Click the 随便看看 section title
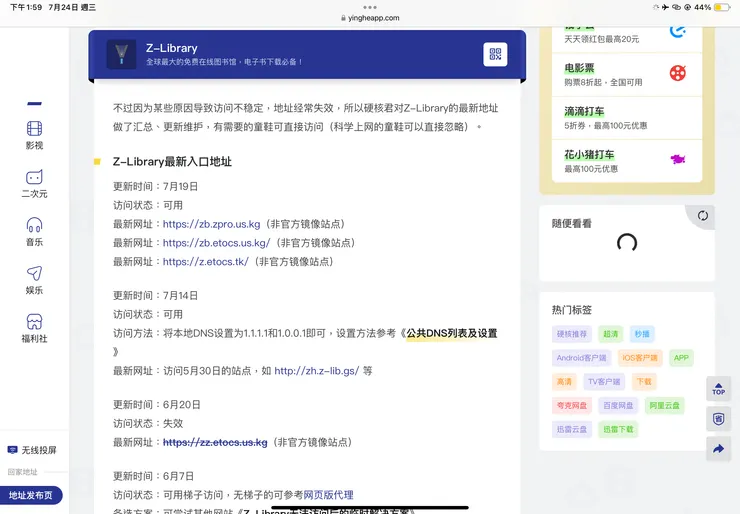This screenshot has height=514, width=740. [572, 224]
